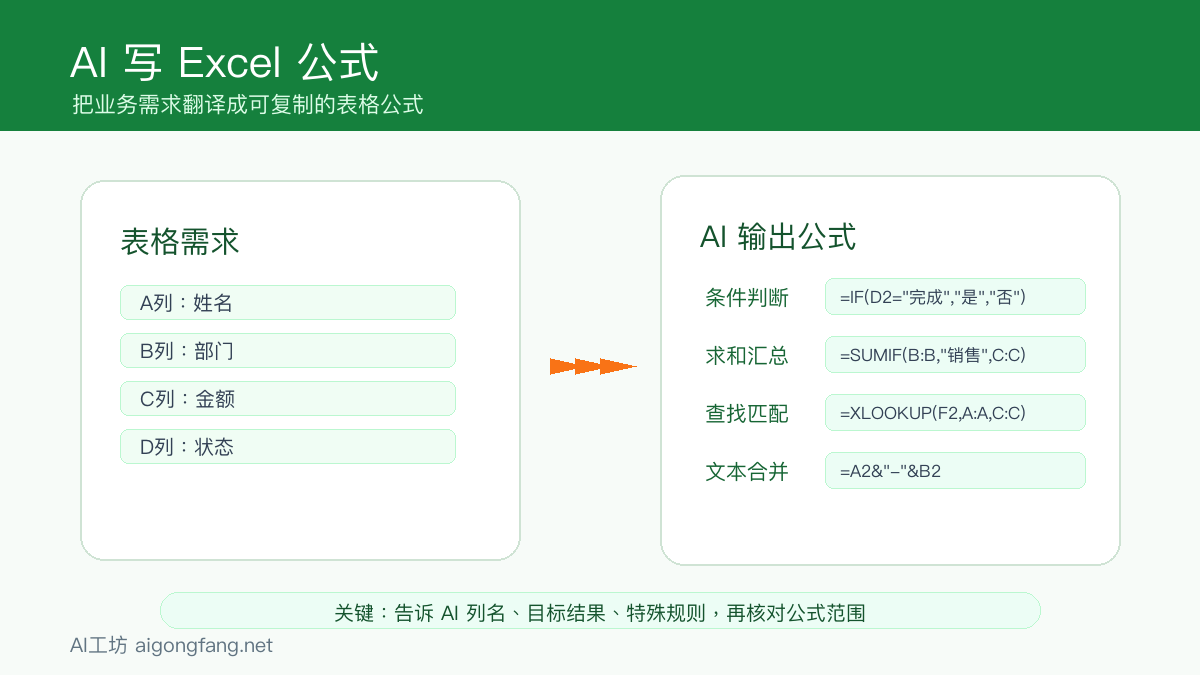Click the =XLOOKUP(F2,A:A,C:C) formula box
Image resolution: width=1200 pixels, height=675 pixels.
(955, 413)
